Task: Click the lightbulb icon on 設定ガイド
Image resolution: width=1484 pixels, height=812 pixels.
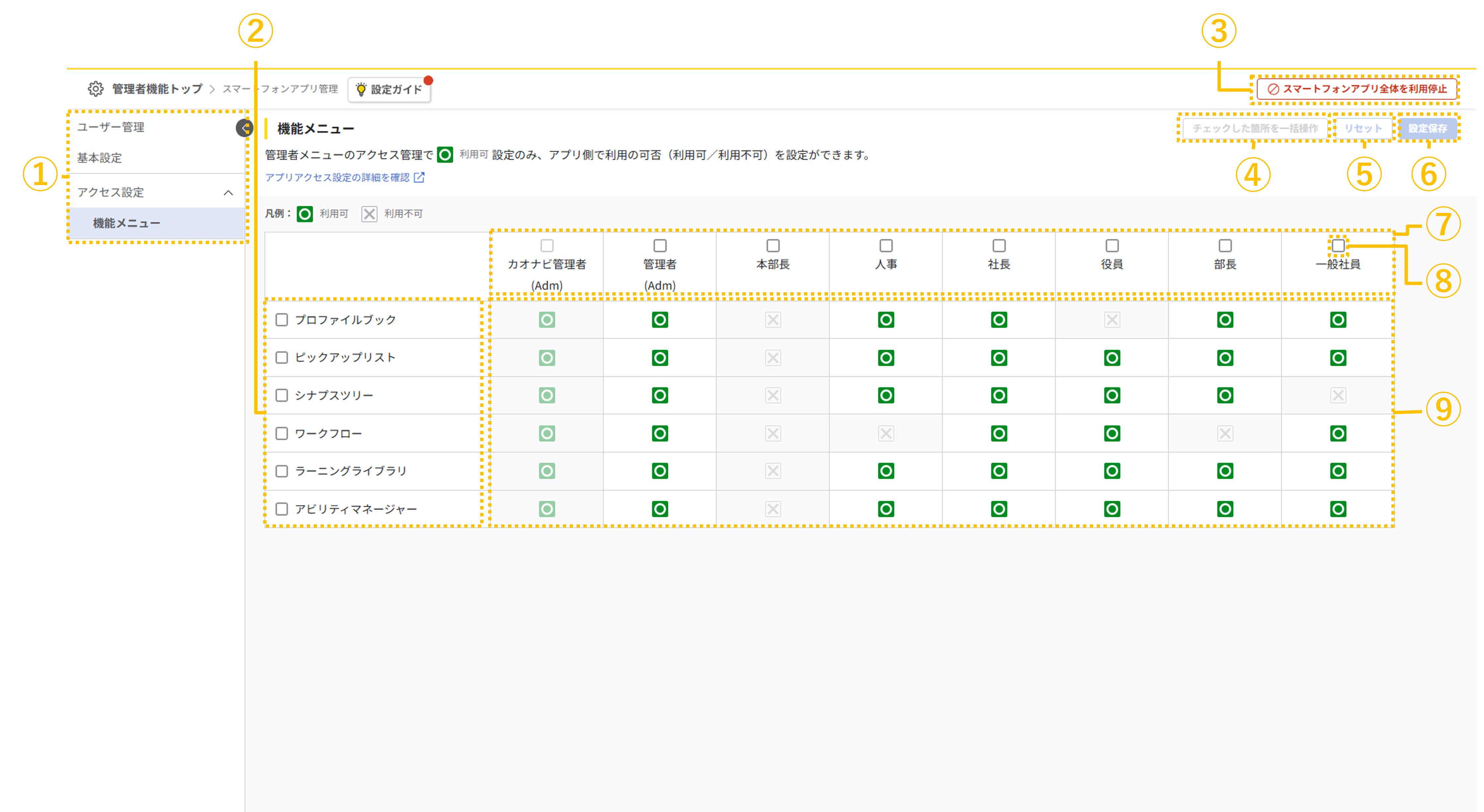Action: tap(361, 89)
